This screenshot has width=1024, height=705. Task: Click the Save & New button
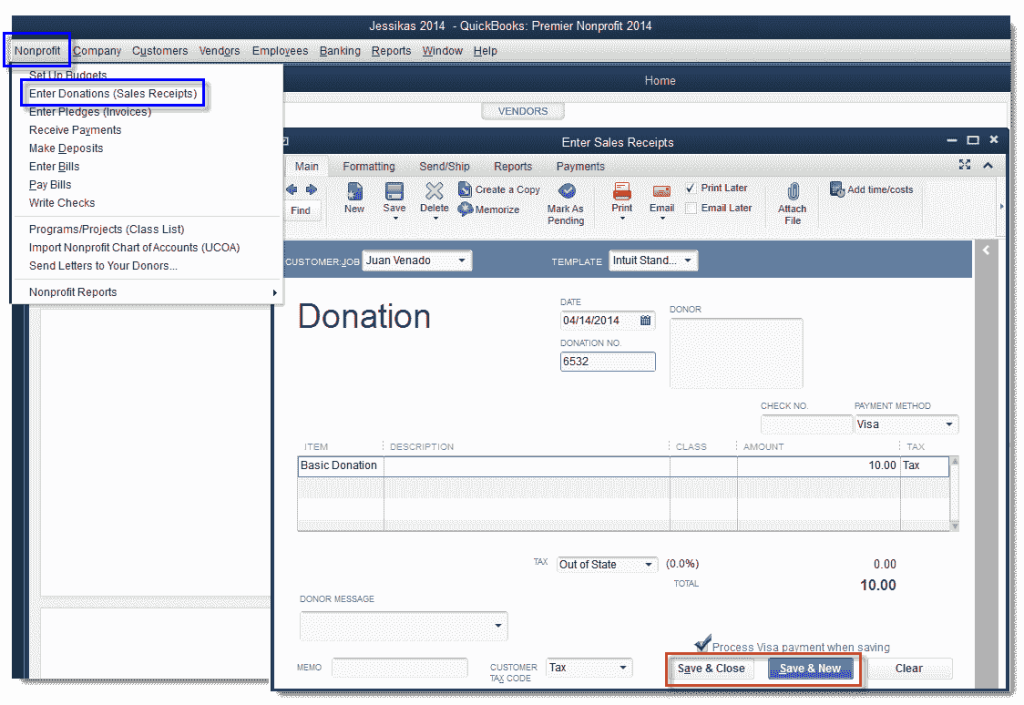809,669
